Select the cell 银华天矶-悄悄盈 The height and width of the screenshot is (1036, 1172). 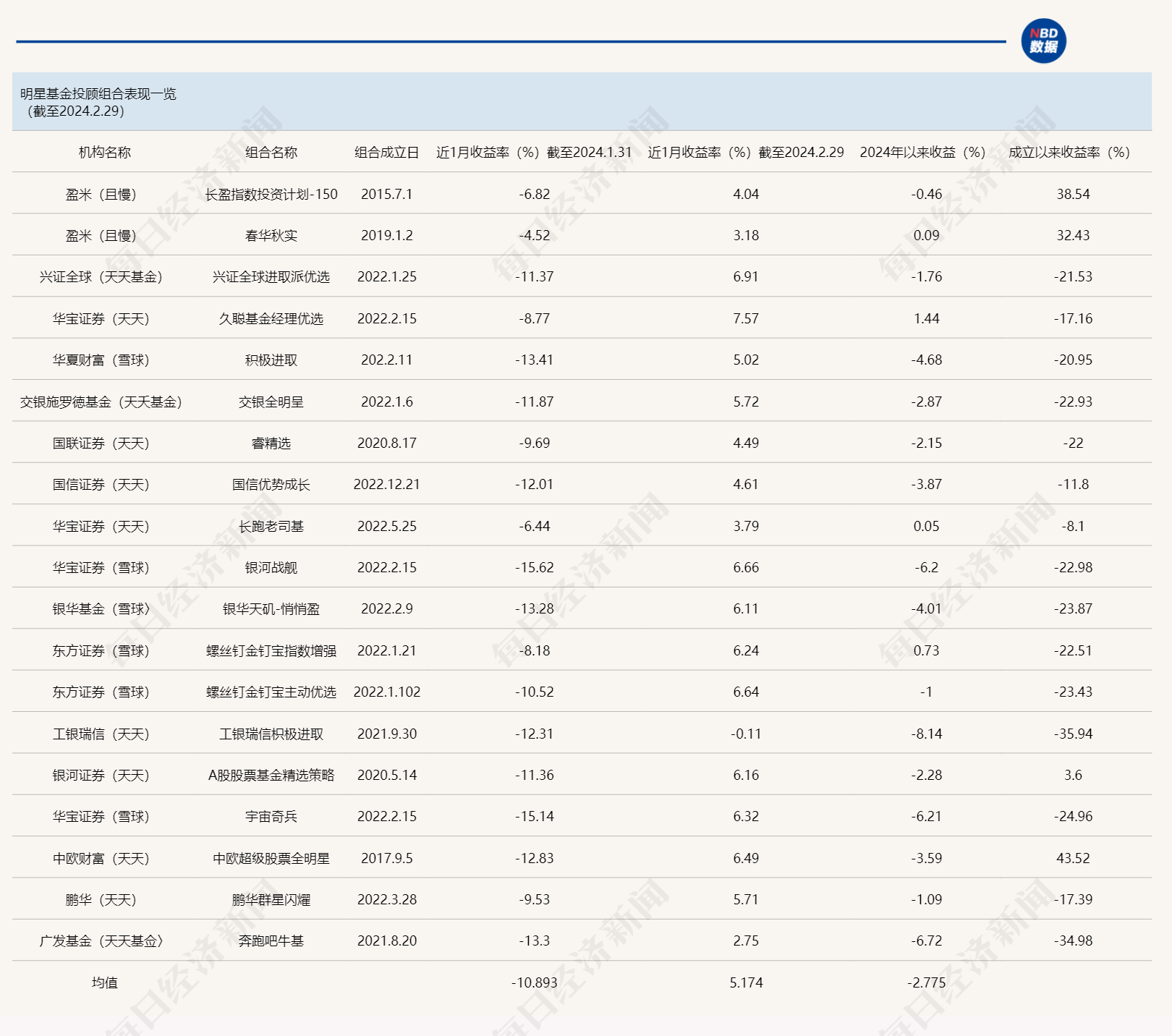(271, 609)
